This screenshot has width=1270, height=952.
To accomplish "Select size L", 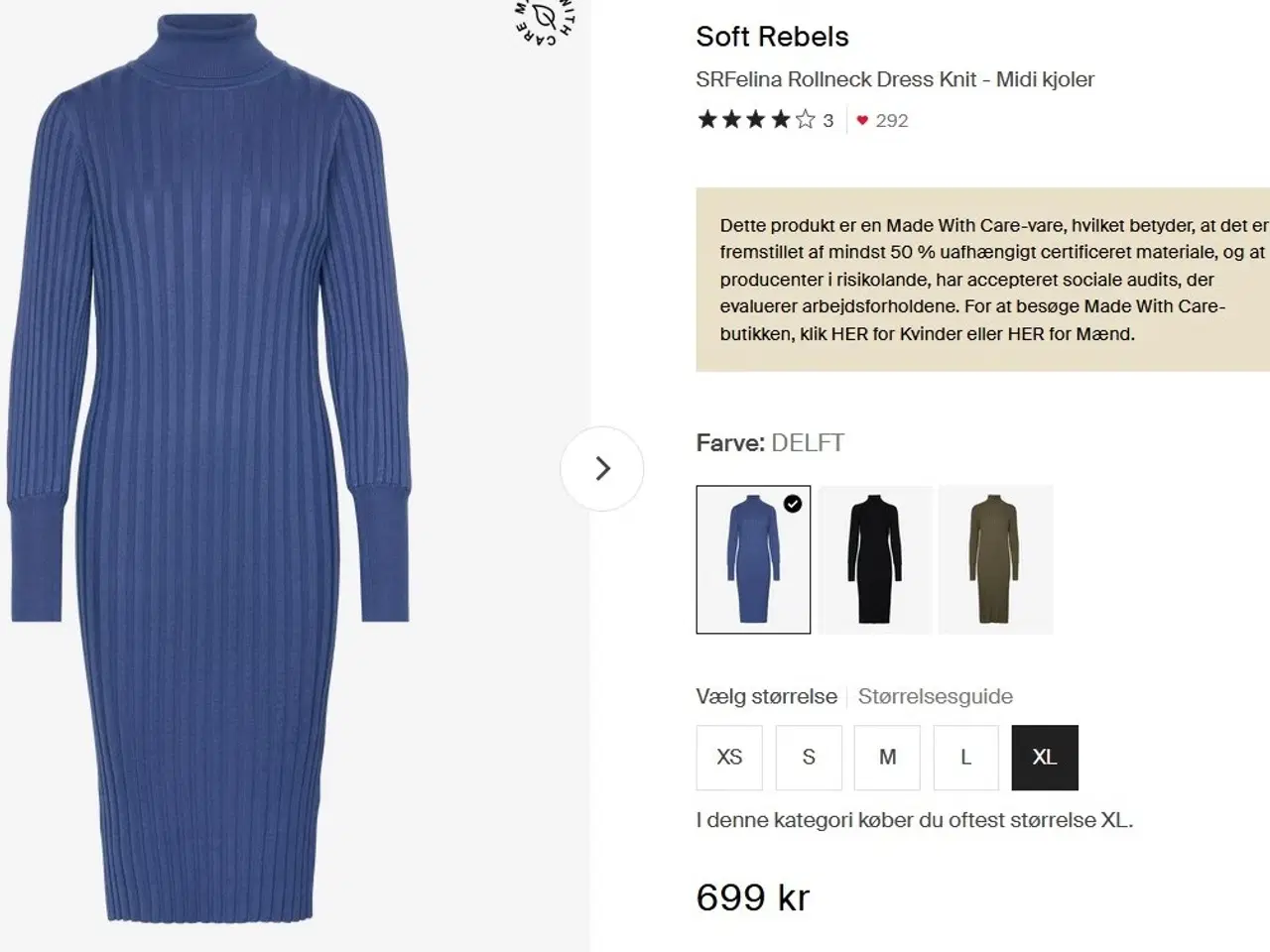I will [965, 758].
